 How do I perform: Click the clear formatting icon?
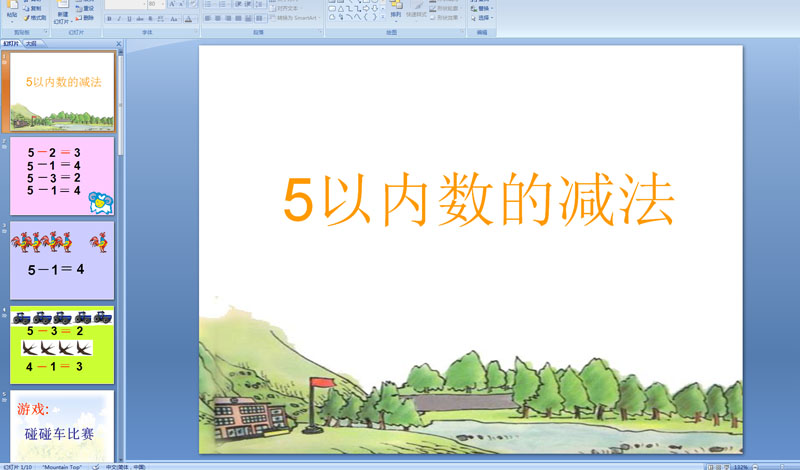[x=193, y=4]
